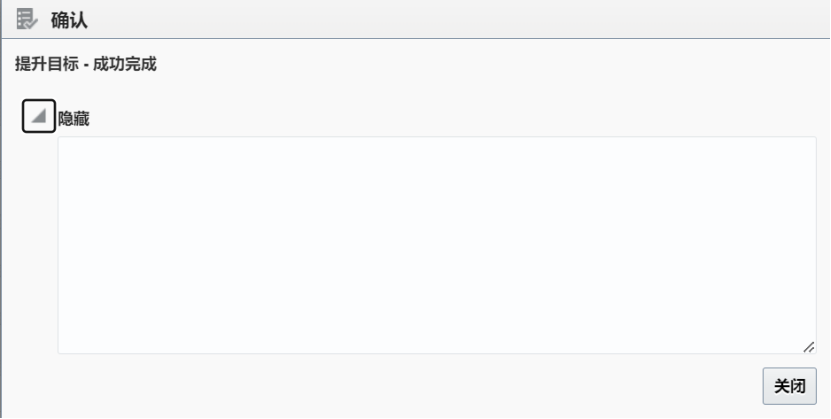Dismiss the 提升目标 confirmation with 关闭
Viewport: 831px width, 419px height.
(x=789, y=386)
